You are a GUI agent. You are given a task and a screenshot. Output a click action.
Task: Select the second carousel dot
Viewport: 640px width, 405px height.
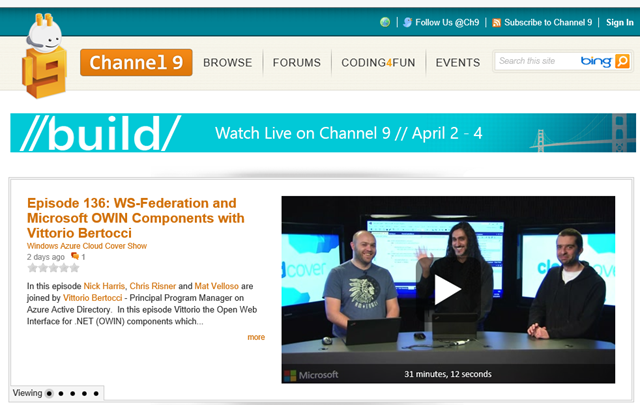click(x=61, y=394)
